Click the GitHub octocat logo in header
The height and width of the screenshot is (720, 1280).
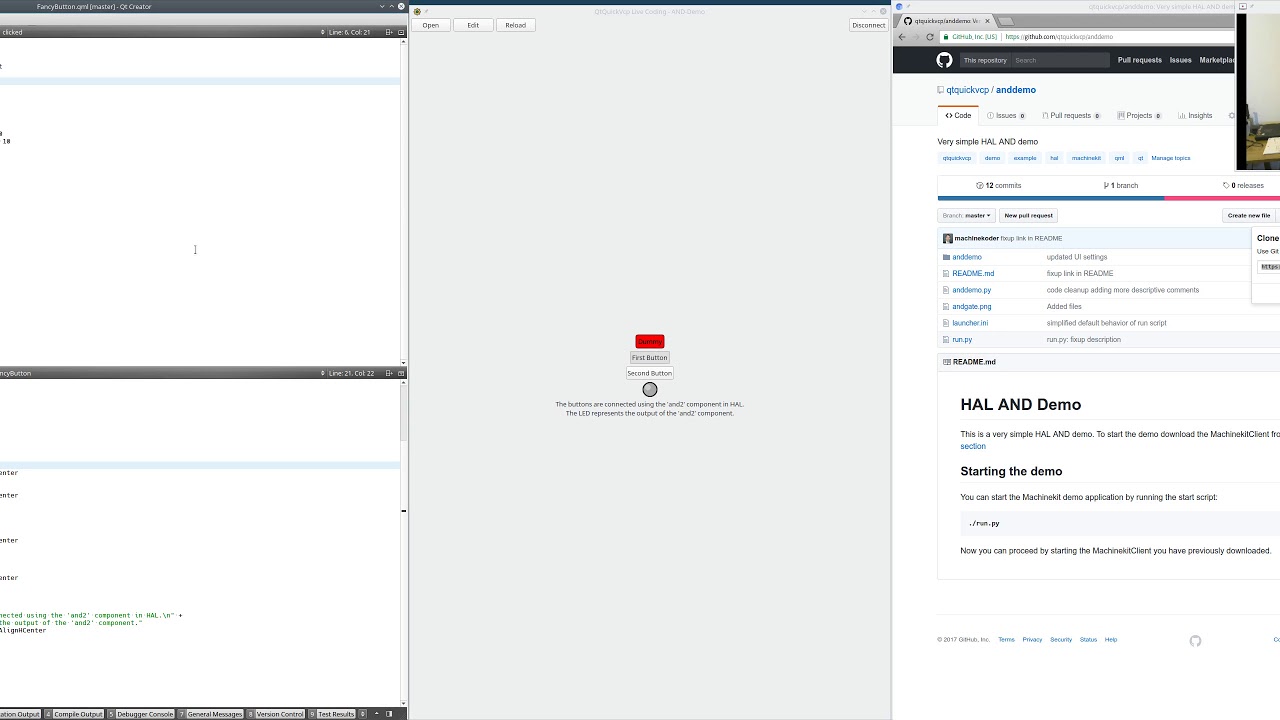[x=944, y=60]
